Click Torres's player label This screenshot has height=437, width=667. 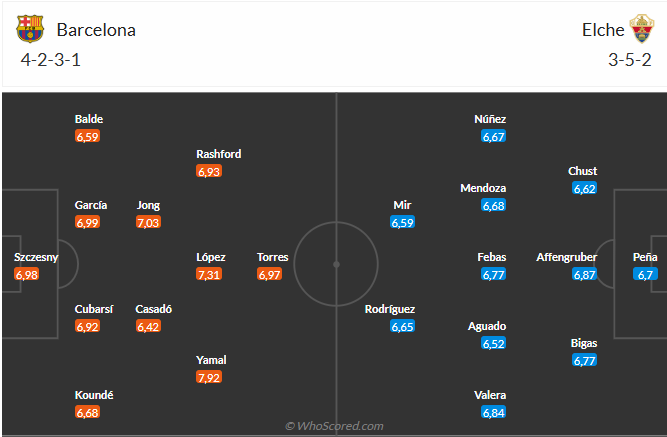click(272, 257)
